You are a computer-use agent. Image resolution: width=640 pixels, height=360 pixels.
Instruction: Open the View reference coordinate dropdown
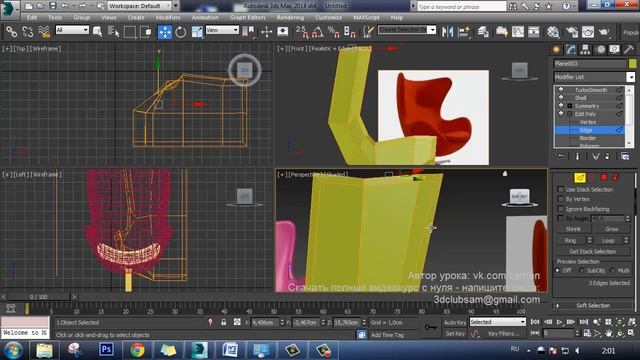pos(222,30)
